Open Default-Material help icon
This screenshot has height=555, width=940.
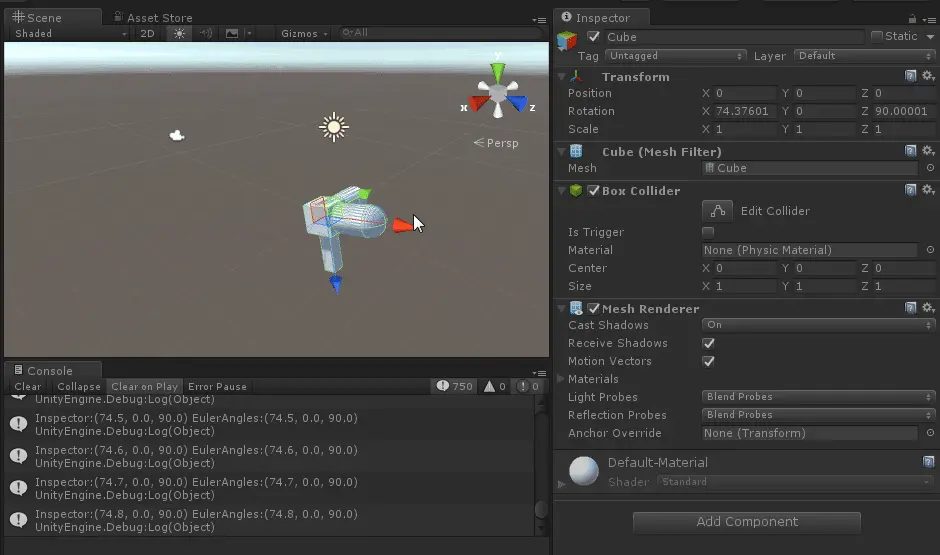(x=929, y=462)
